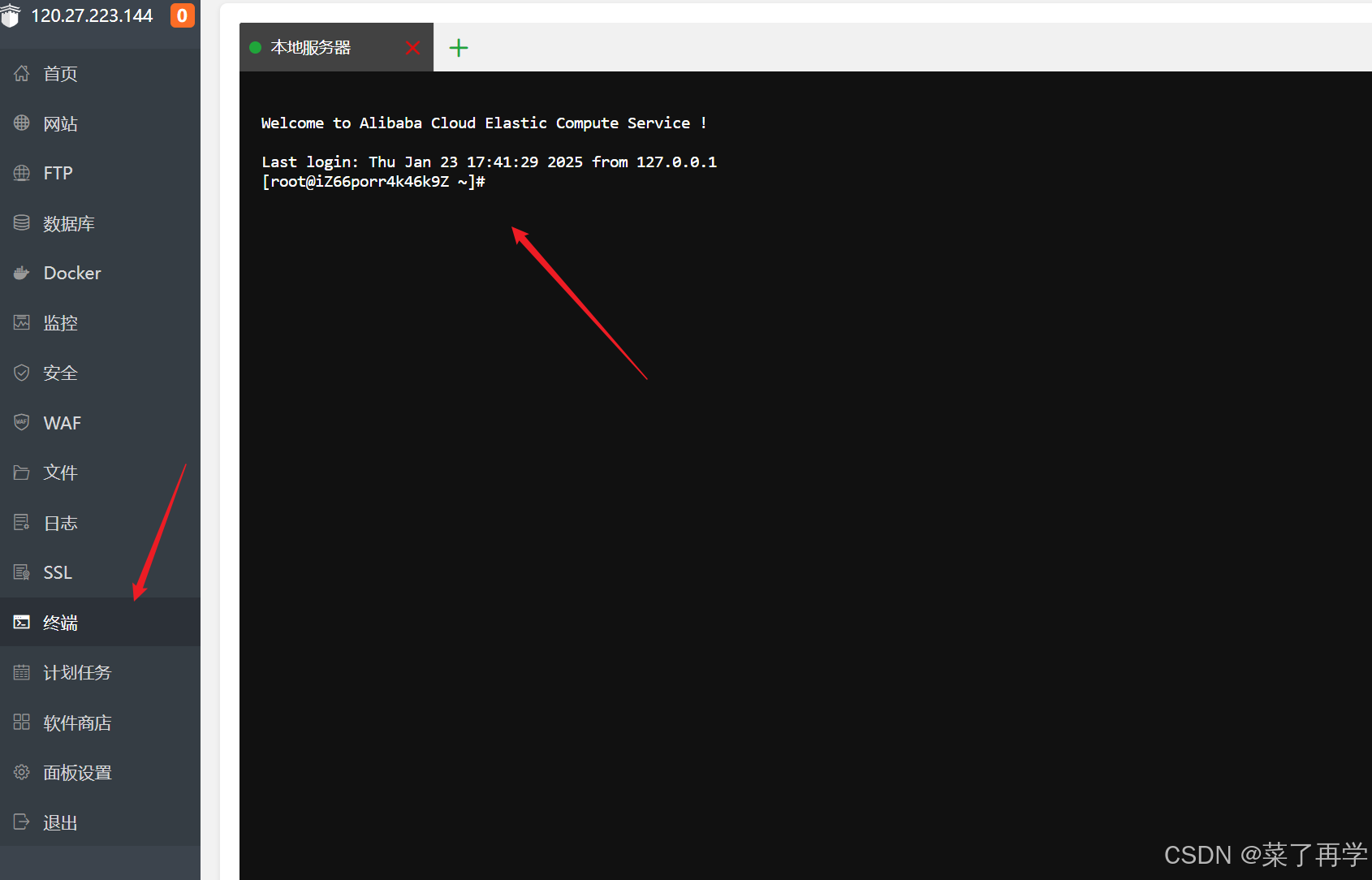Click the gear icon beside 面板设置
This screenshot has width=1372, height=880.
click(22, 772)
